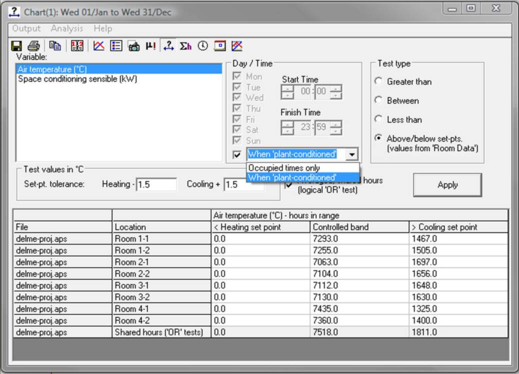This screenshot has height=374, width=519.
Task: Click the File column header
Action: [62, 227]
